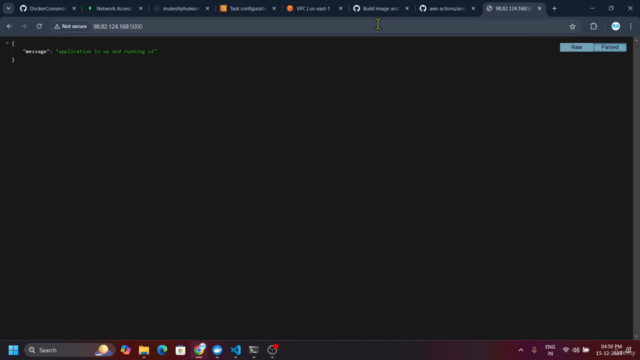640x360 pixels.
Task: Go back to the previous page
Action: [9, 26]
